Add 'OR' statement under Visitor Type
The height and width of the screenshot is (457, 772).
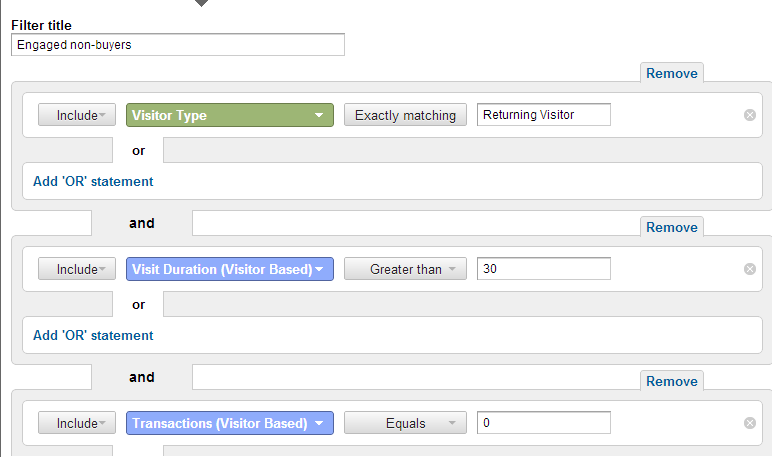(x=93, y=181)
